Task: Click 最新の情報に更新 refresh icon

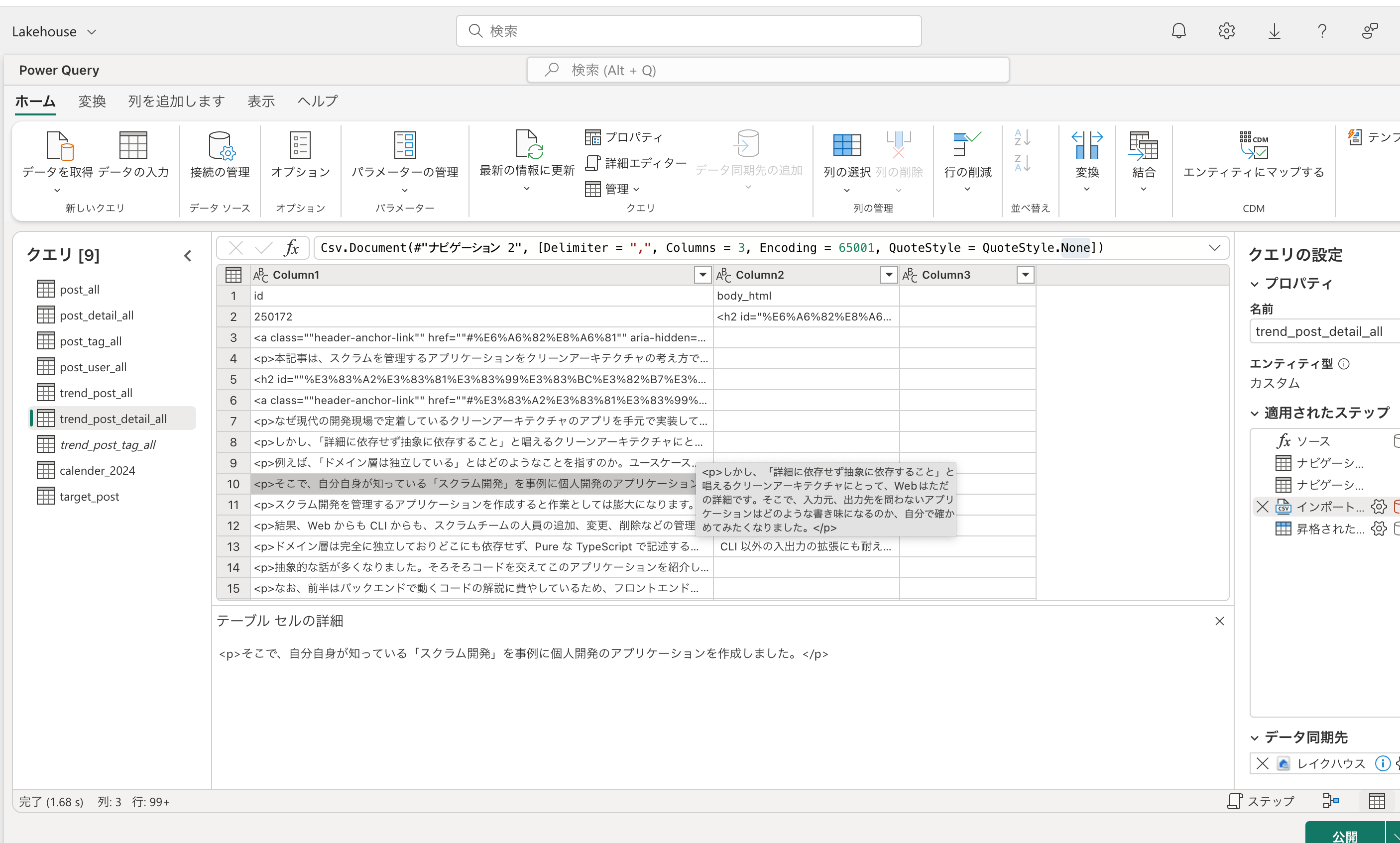Action: pos(528,146)
